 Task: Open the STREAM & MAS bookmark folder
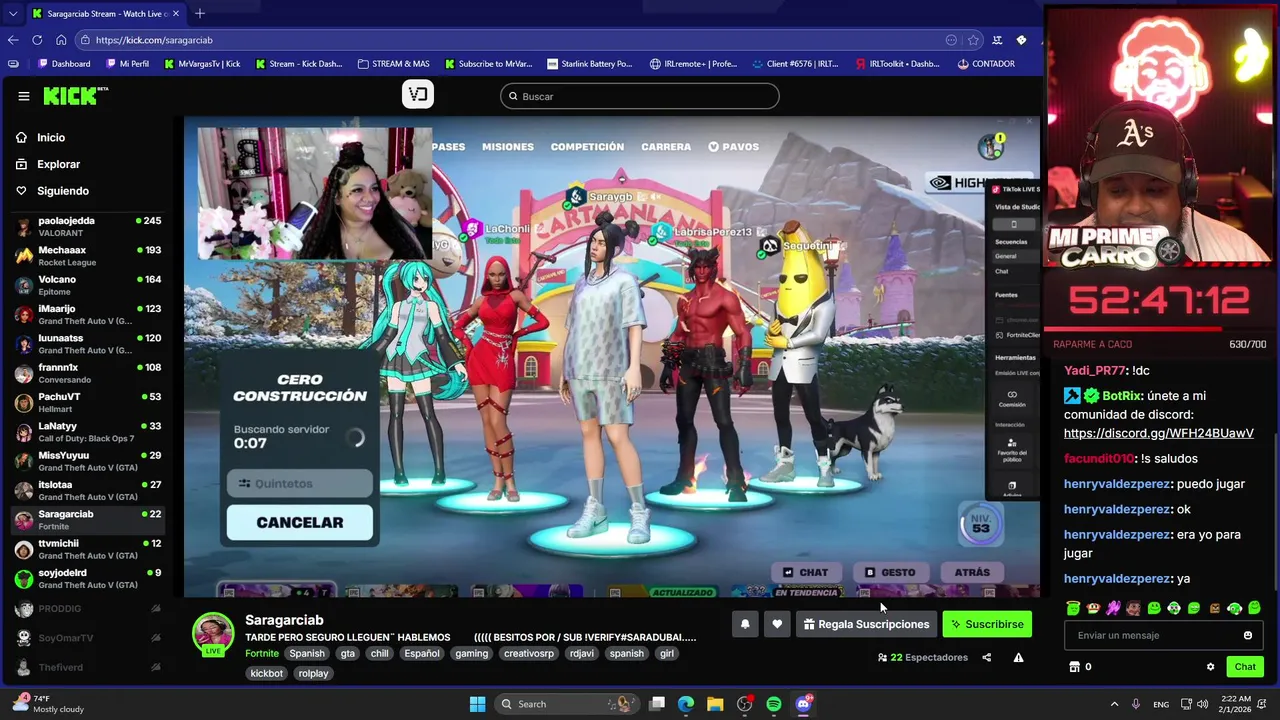tap(393, 64)
